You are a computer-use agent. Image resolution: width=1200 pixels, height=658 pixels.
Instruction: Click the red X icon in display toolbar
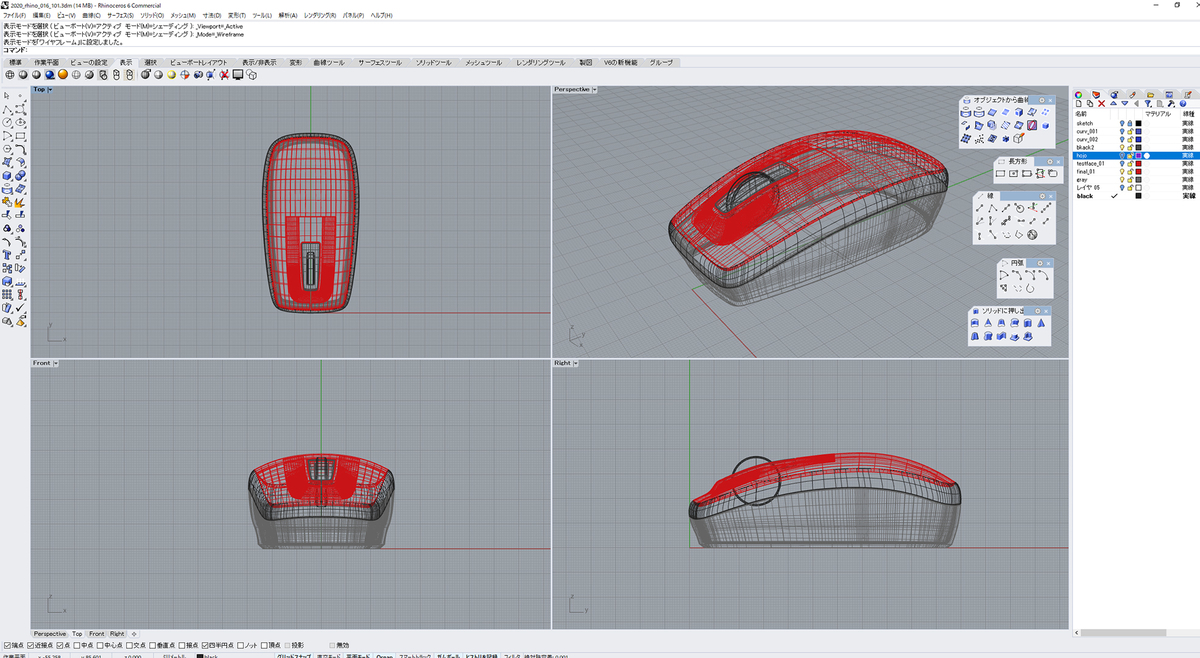225,74
